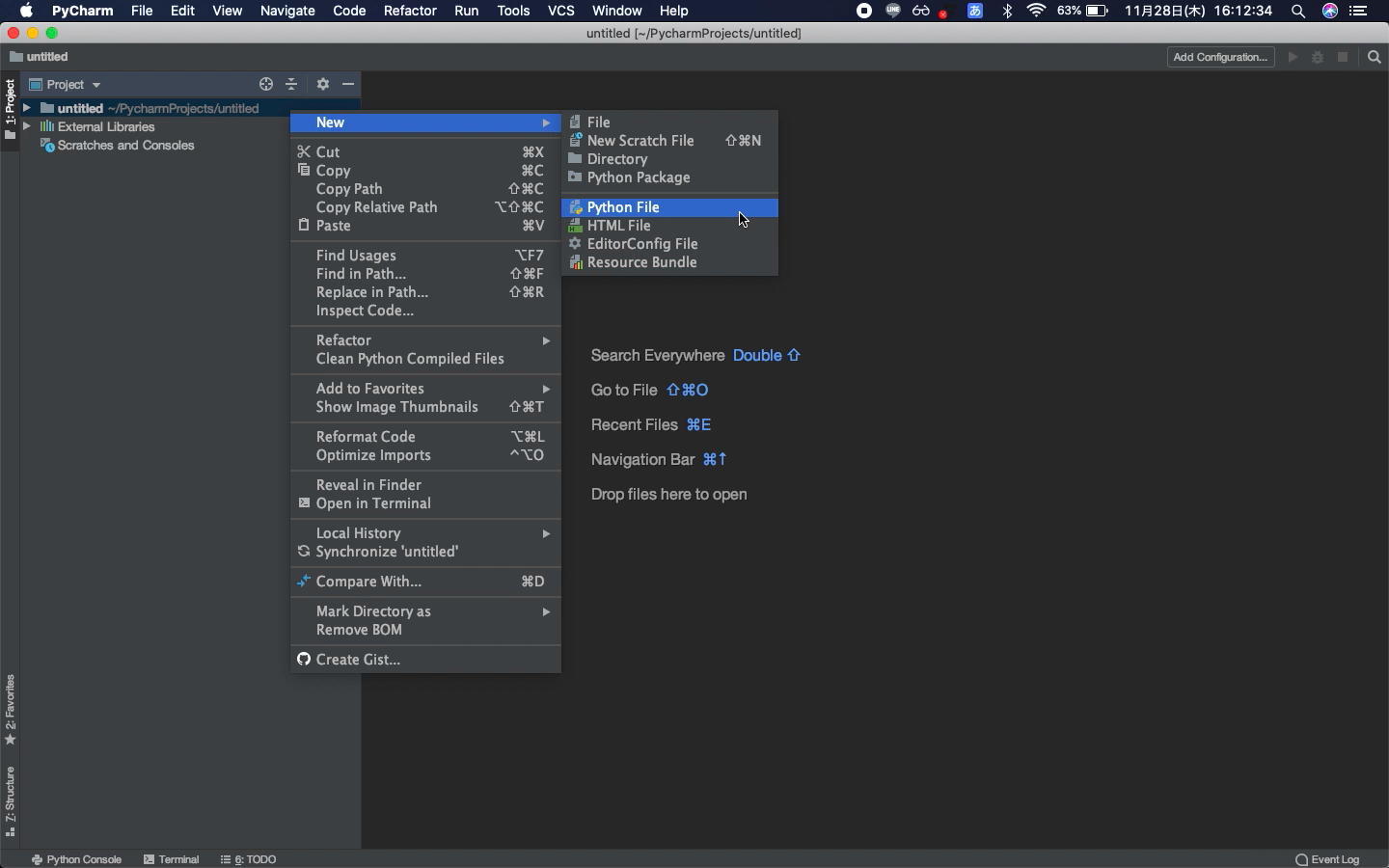Click the Debug bug icon in toolbar
This screenshot has height=868, width=1389.
tap(1318, 57)
